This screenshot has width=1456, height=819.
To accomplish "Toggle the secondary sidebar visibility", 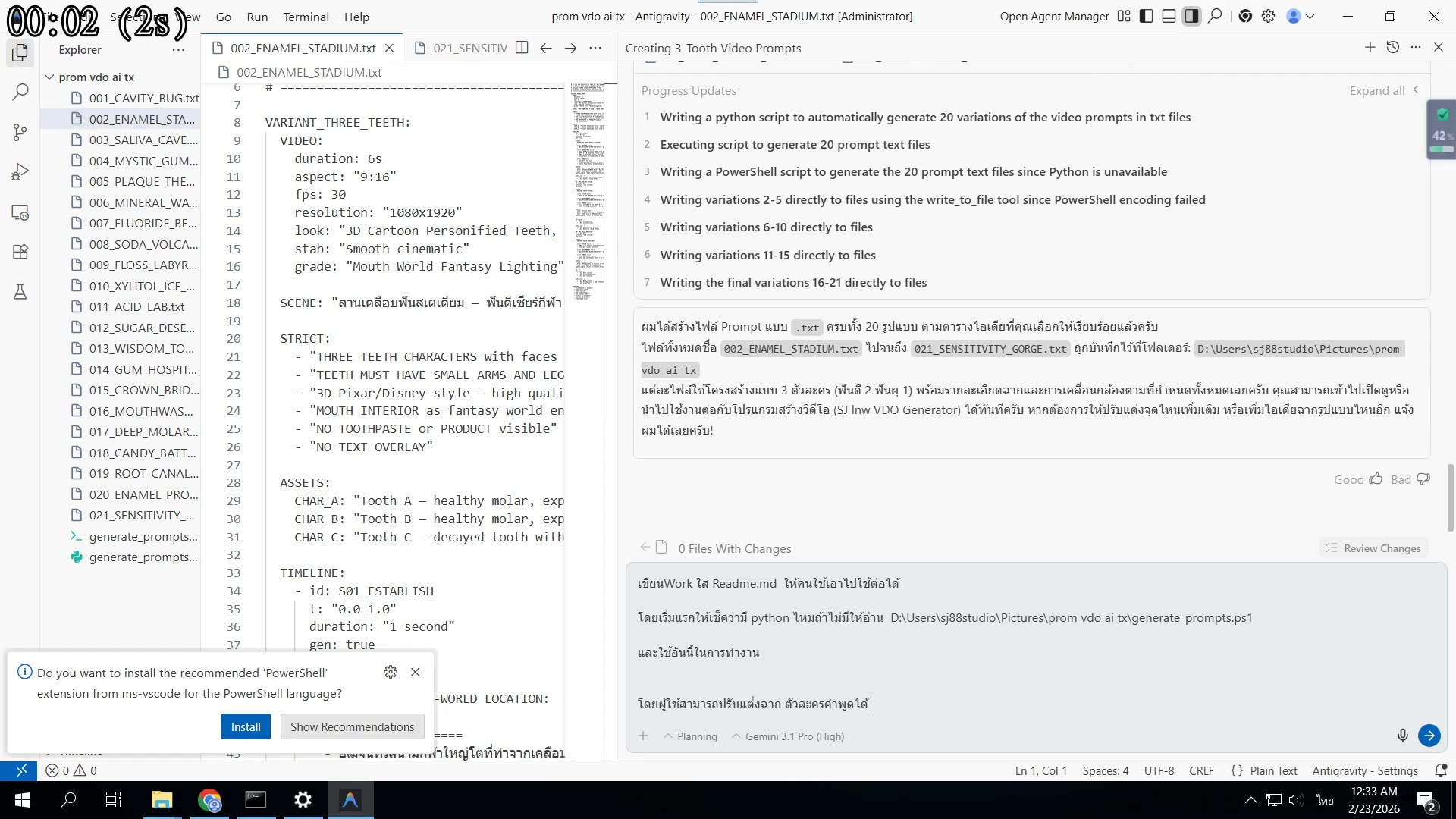I will point(1192,16).
